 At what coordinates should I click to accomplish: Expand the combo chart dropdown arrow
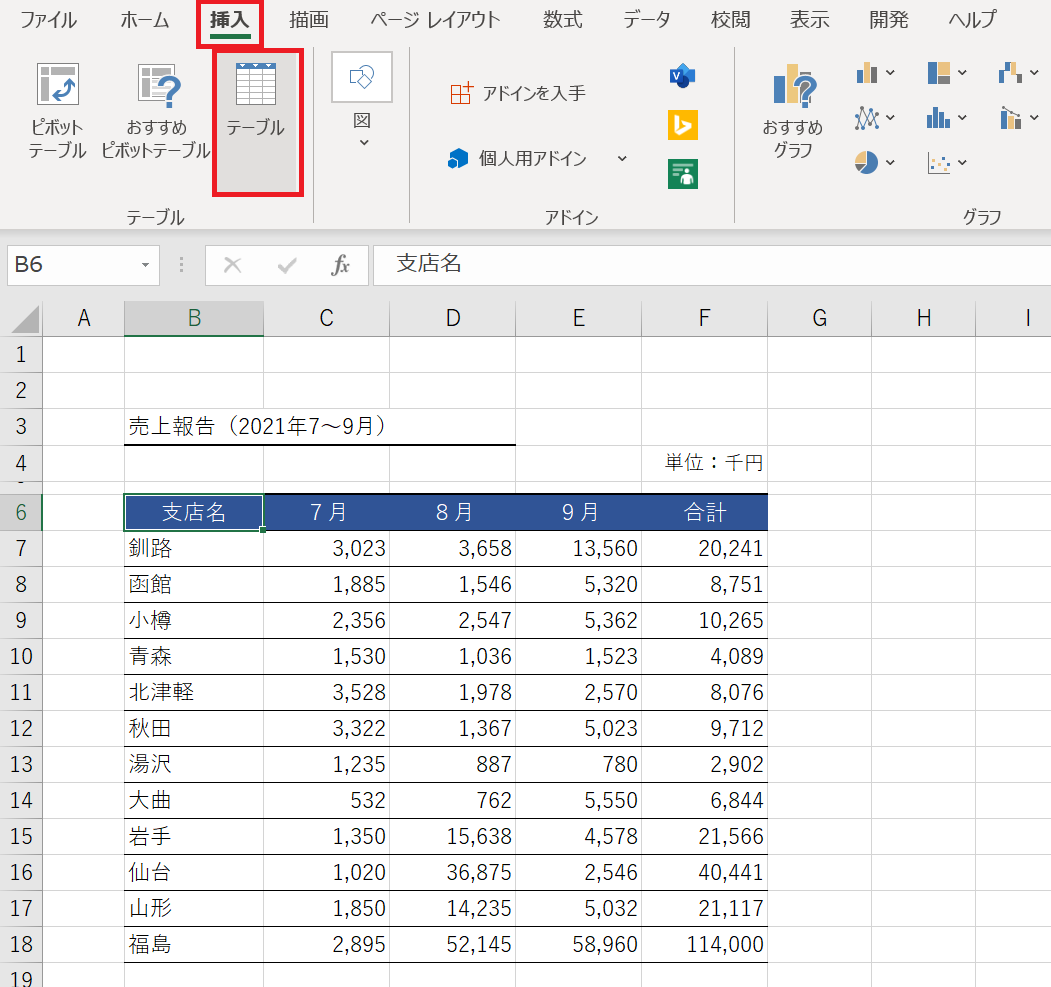(x=1034, y=119)
